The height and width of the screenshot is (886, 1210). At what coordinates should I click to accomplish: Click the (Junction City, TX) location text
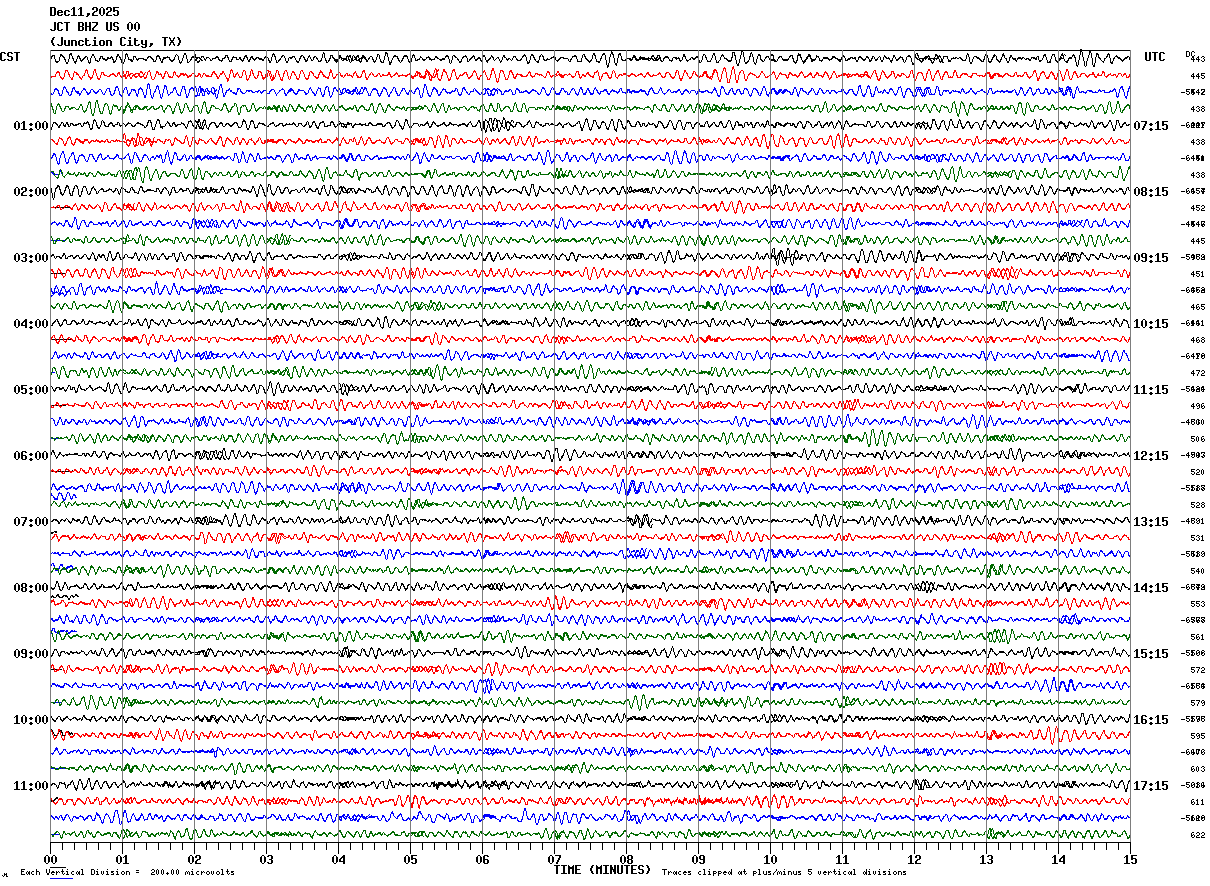[x=116, y=42]
